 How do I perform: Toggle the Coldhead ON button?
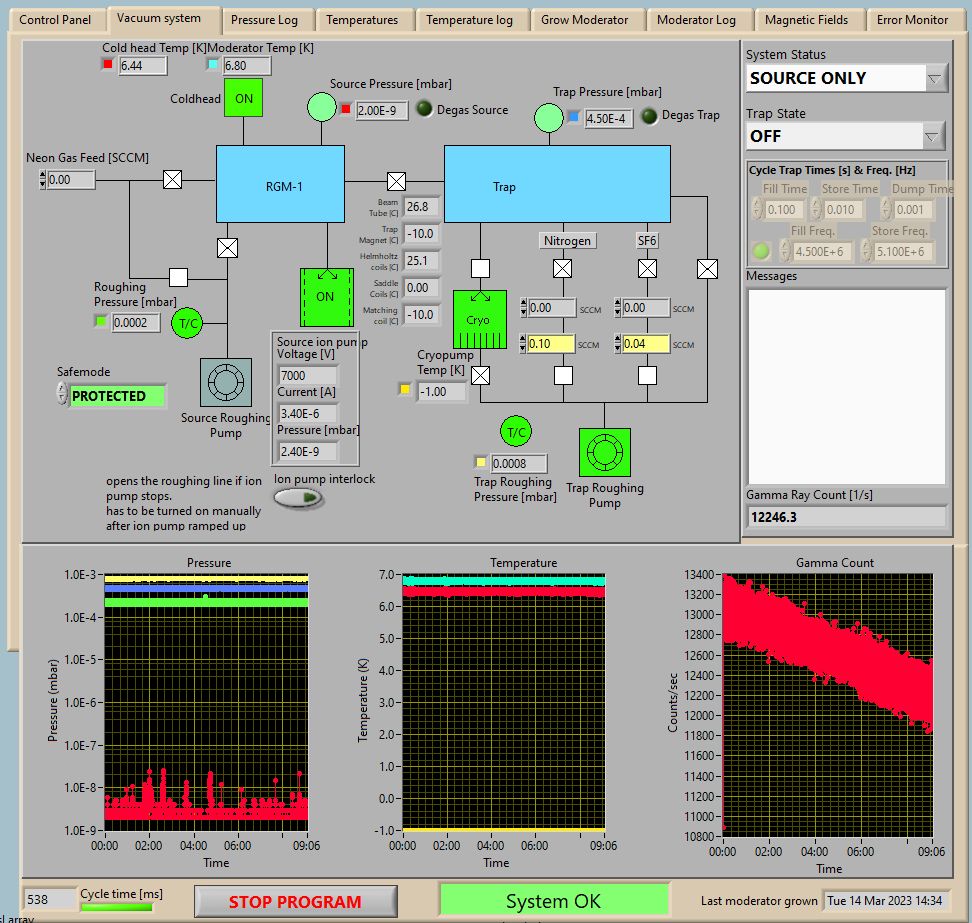pos(243,98)
